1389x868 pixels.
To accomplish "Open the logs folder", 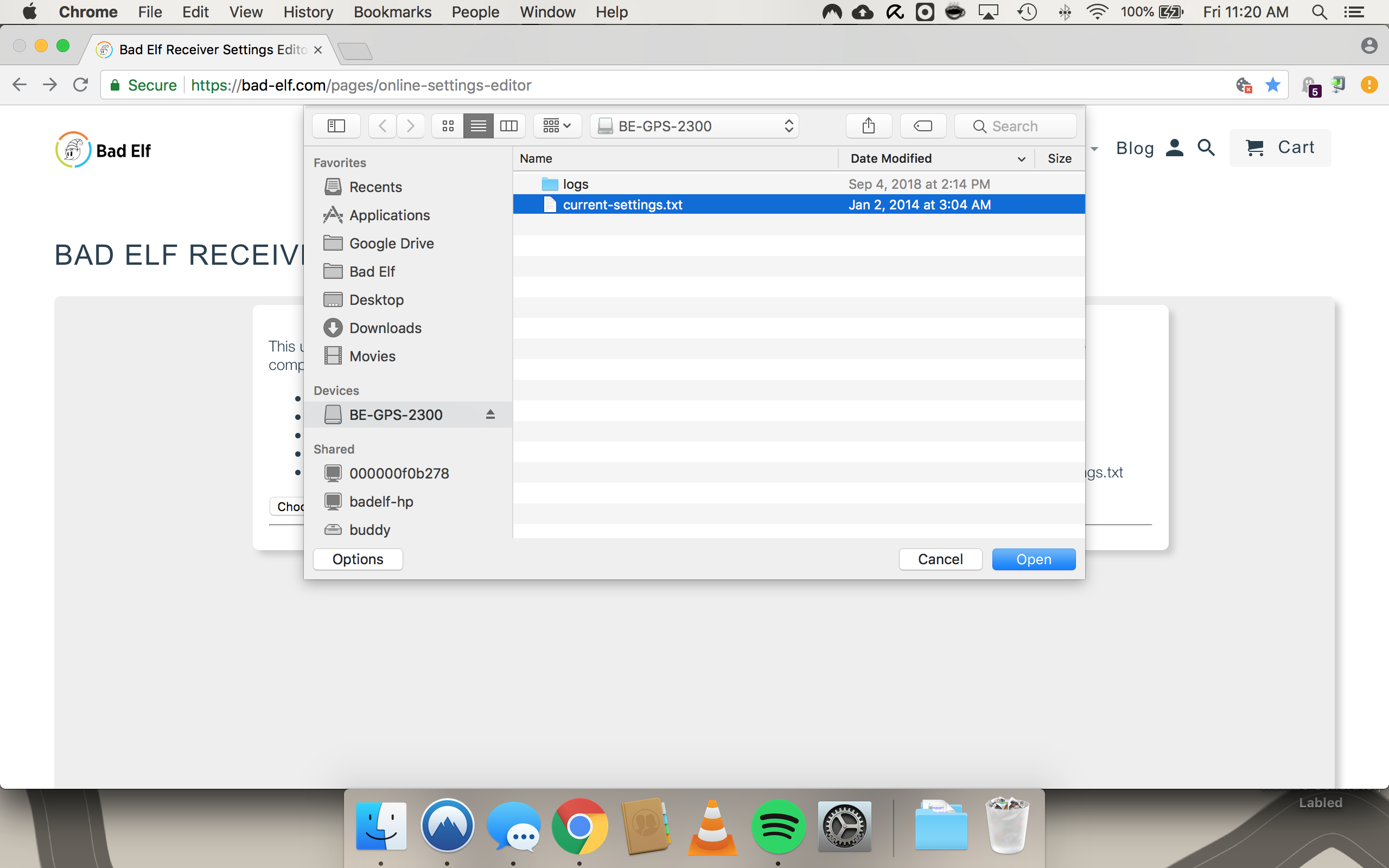I will tap(575, 184).
